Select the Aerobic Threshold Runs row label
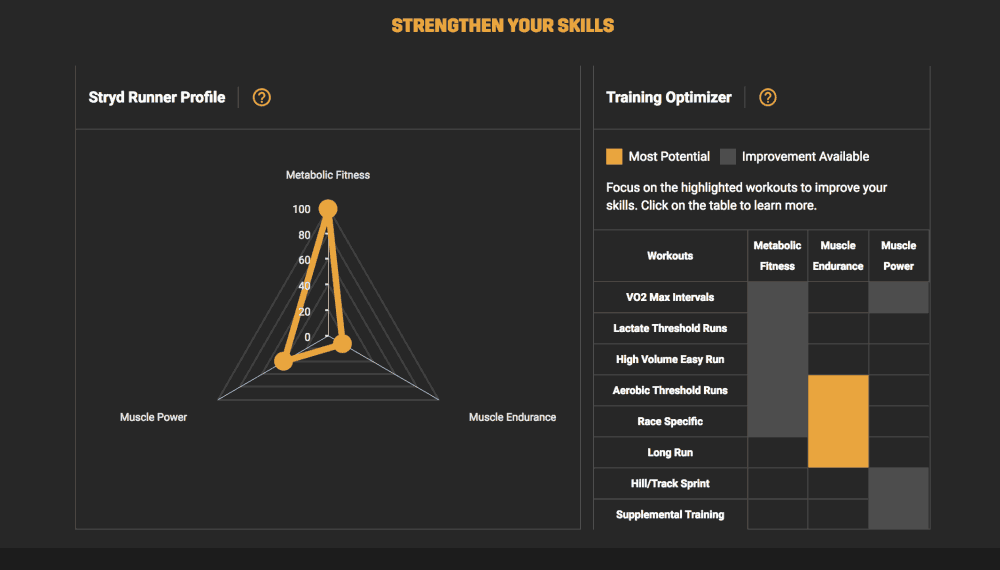 coord(670,390)
